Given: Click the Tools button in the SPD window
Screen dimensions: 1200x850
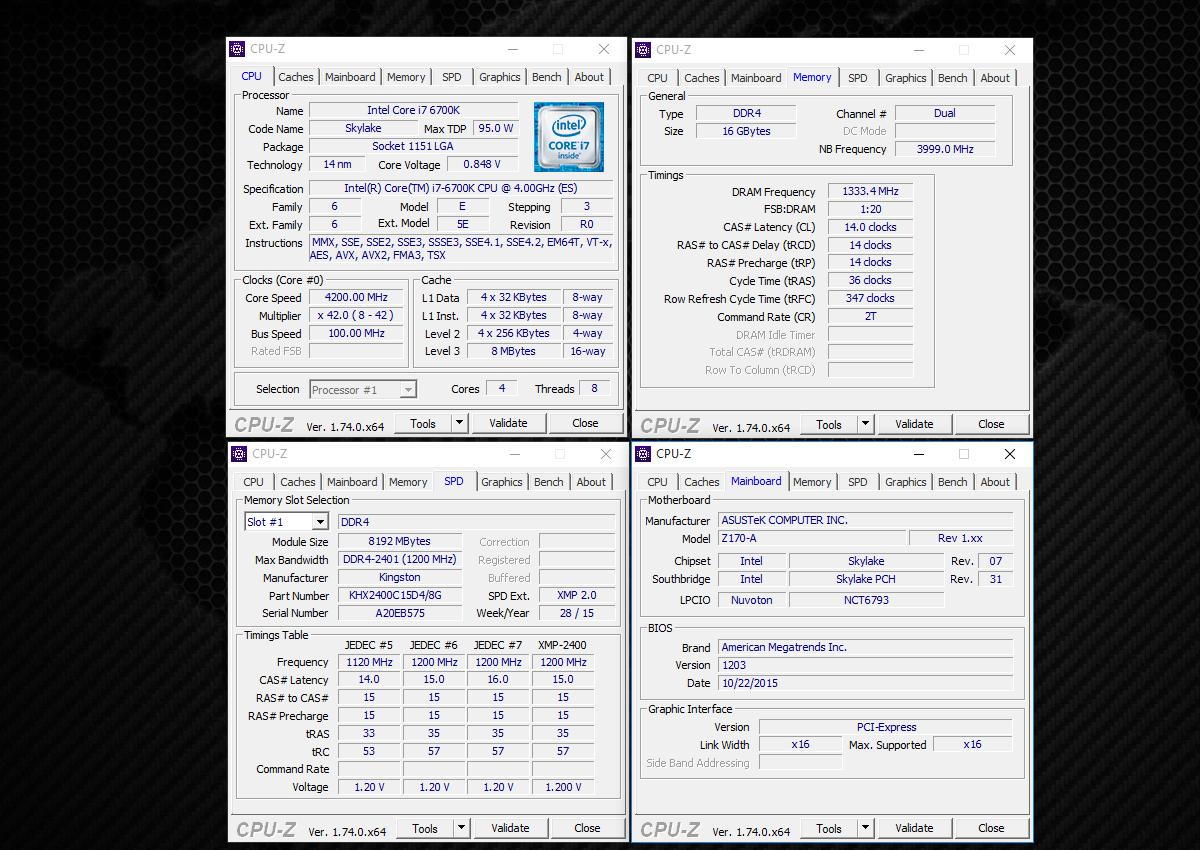Looking at the screenshot, I should pyautogui.click(x=425, y=828).
